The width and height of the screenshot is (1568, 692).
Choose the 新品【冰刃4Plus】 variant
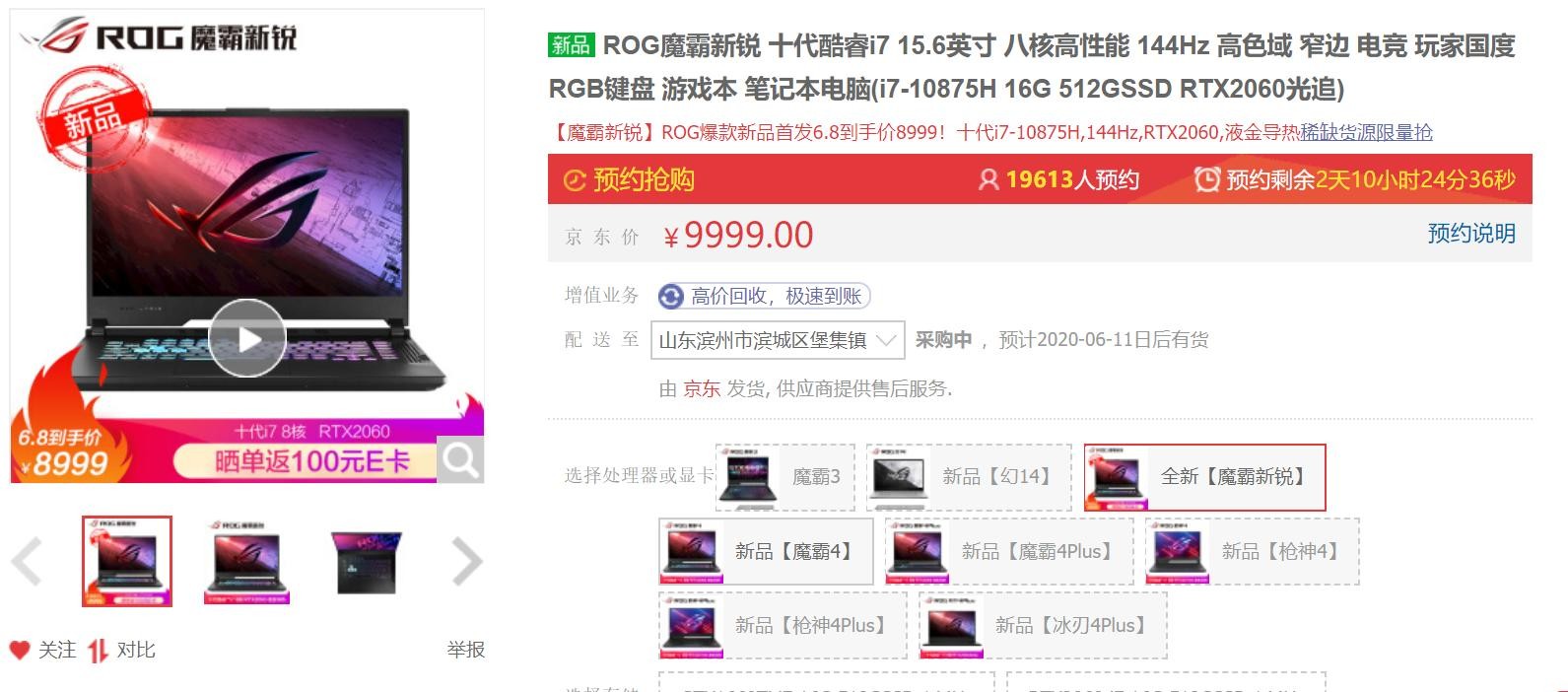click(x=1043, y=625)
